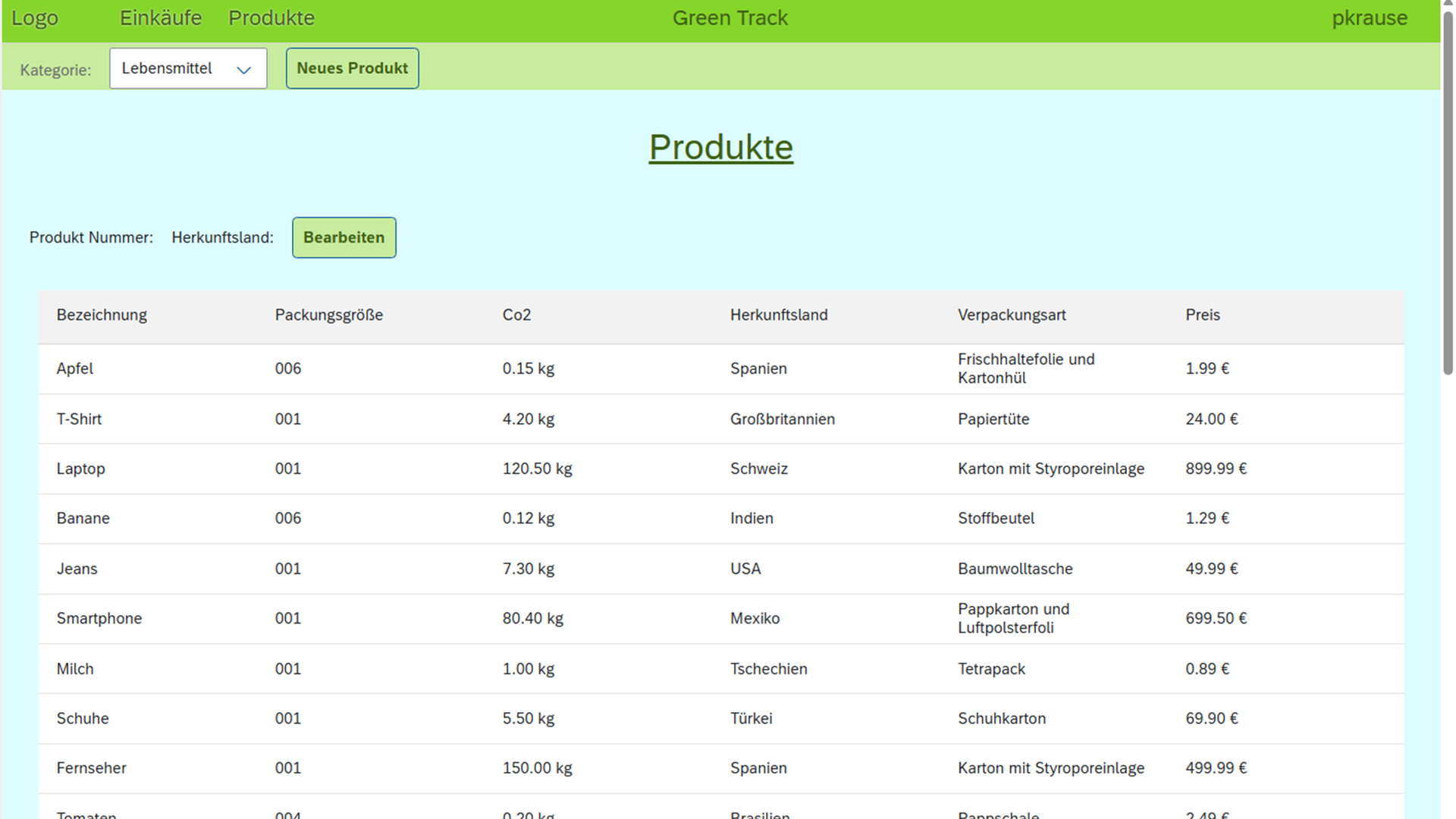Open the Einkäufe menu item
This screenshot has height=819, width=1456.
tap(161, 18)
